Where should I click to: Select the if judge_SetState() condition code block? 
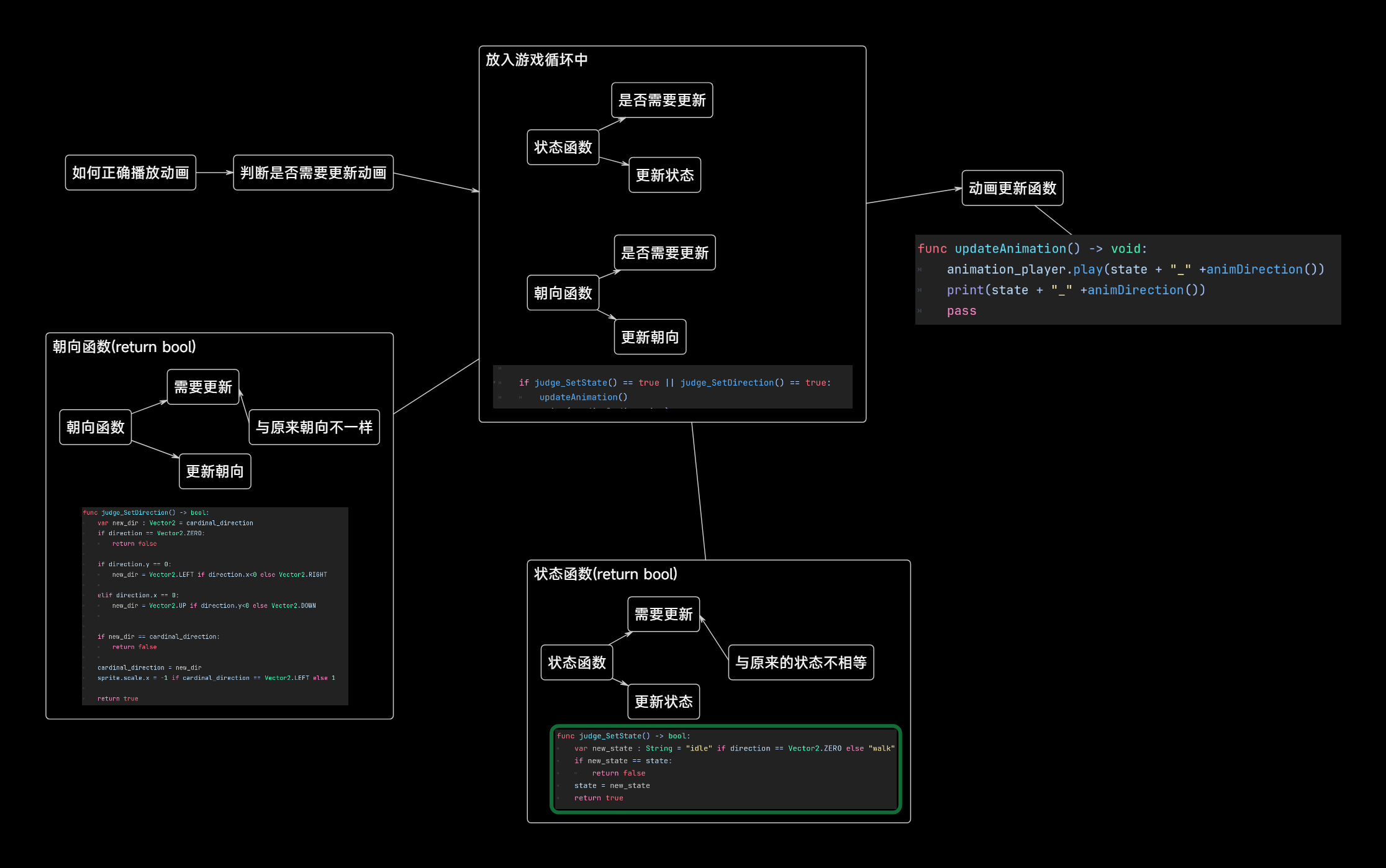point(673,387)
